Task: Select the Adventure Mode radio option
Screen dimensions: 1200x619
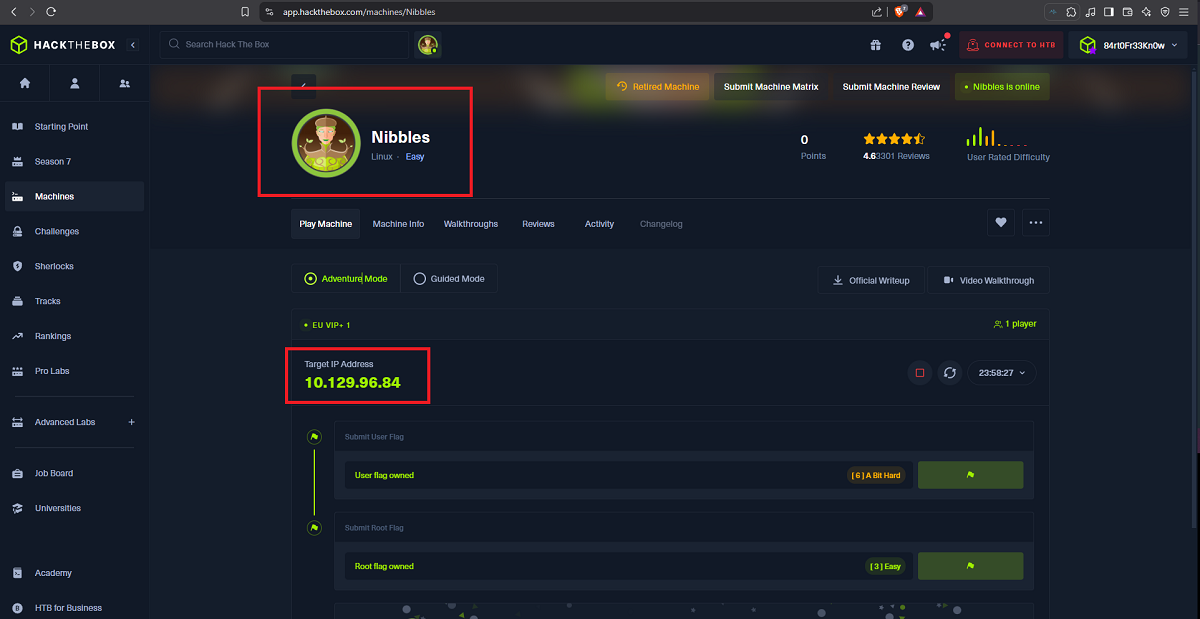Action: pyautogui.click(x=346, y=279)
